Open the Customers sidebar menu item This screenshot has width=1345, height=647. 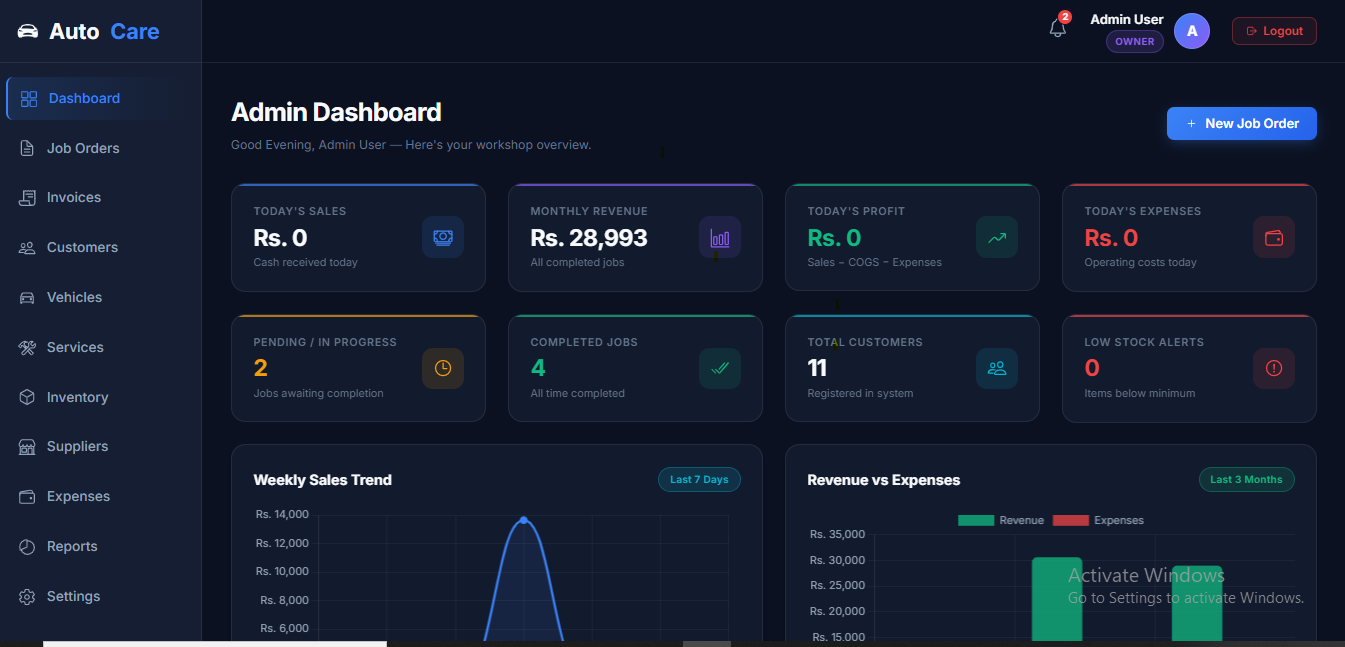[101, 247]
